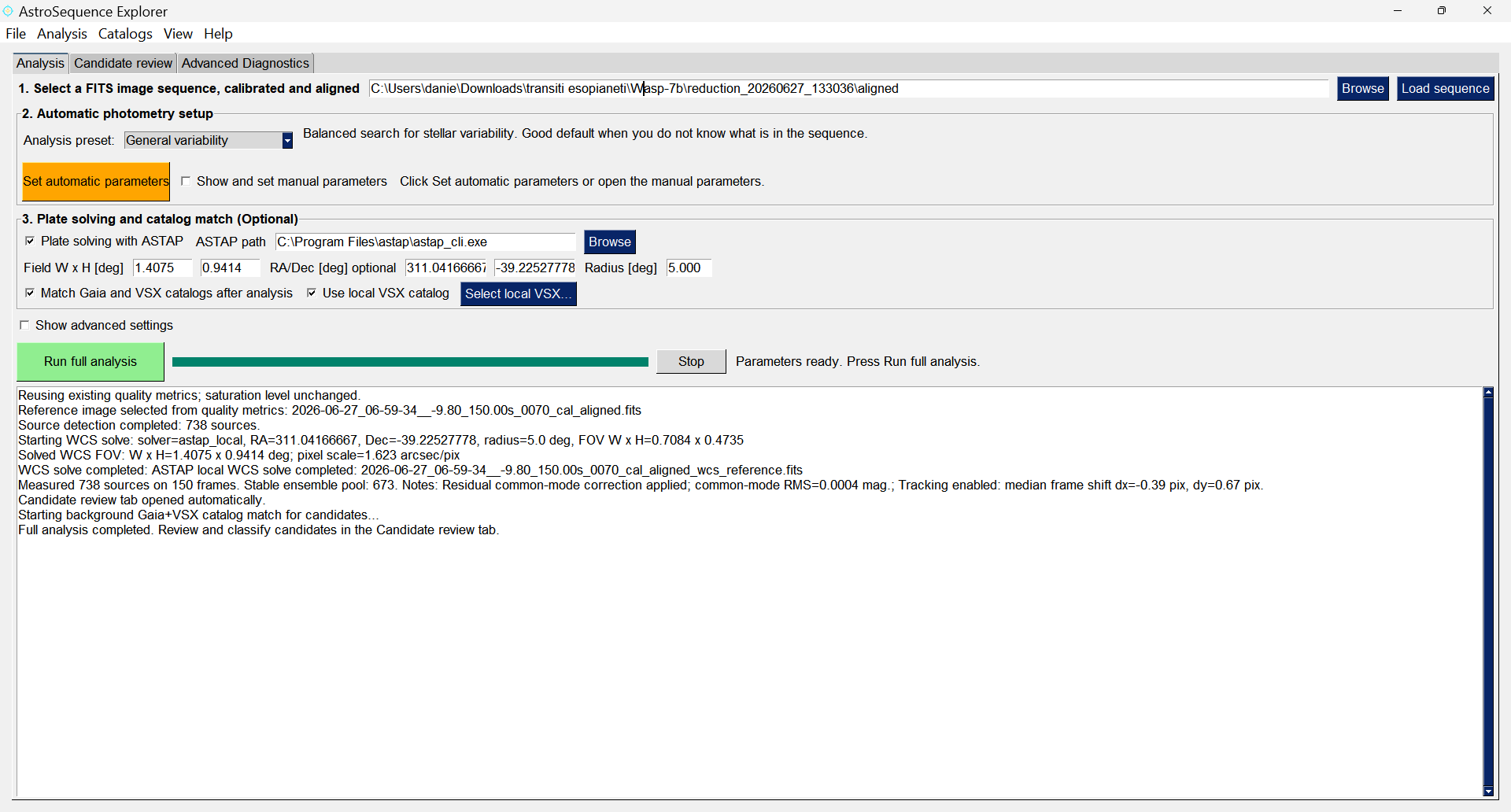The width and height of the screenshot is (1511, 812).
Task: Click Set automatic parameters button
Action: tap(96, 181)
